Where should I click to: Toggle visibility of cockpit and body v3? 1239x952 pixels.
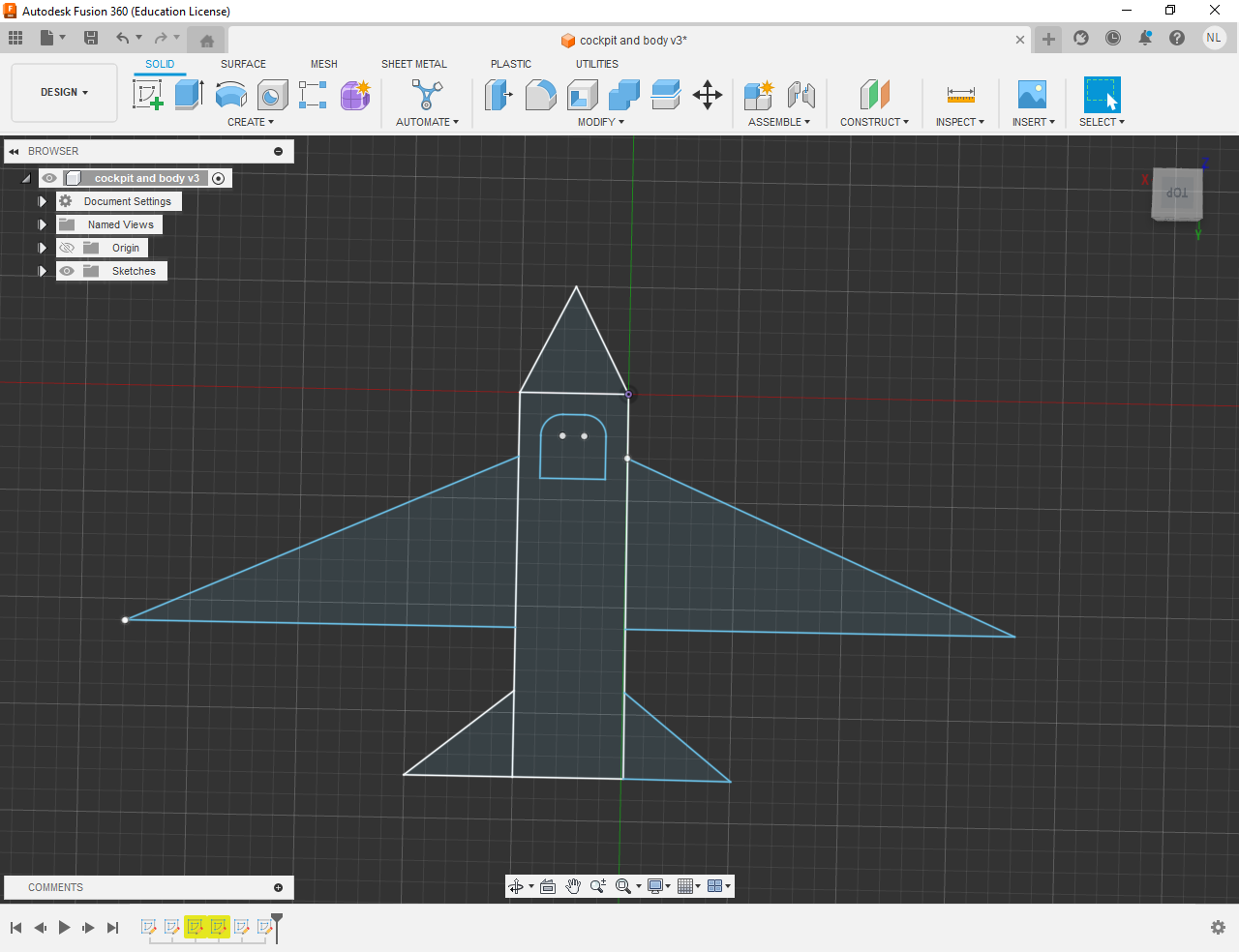49,178
